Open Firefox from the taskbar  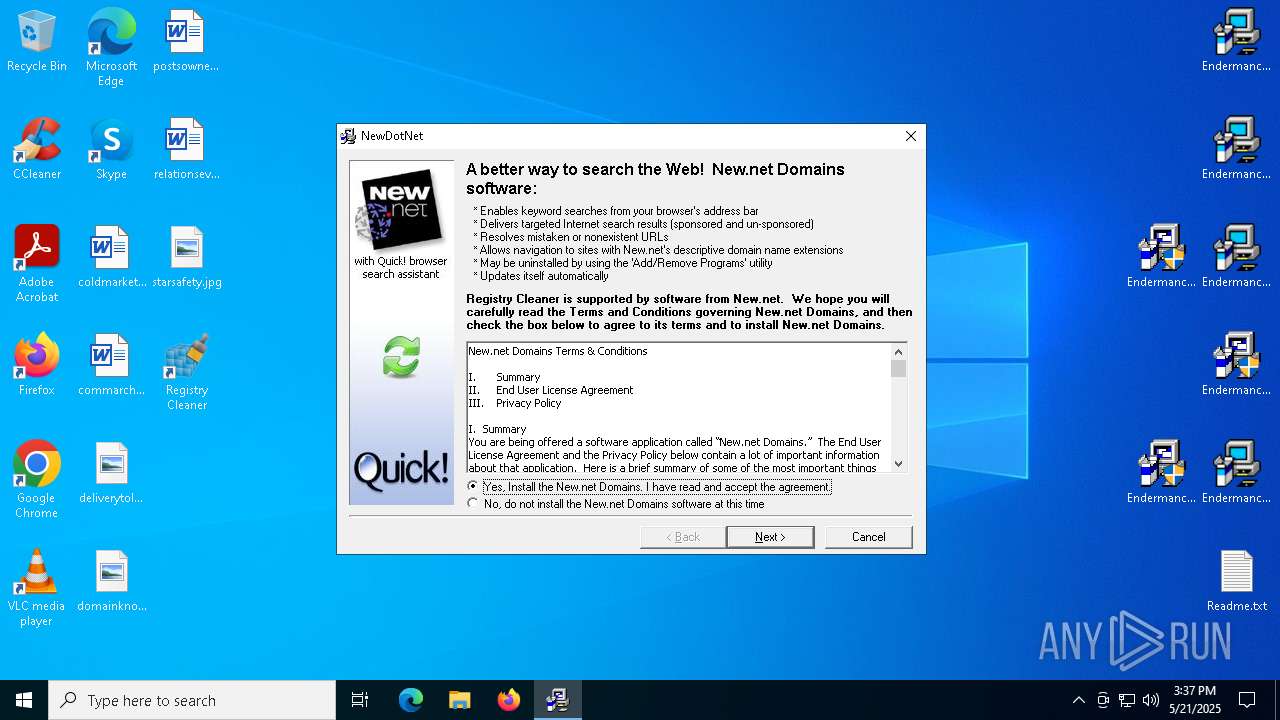point(509,700)
